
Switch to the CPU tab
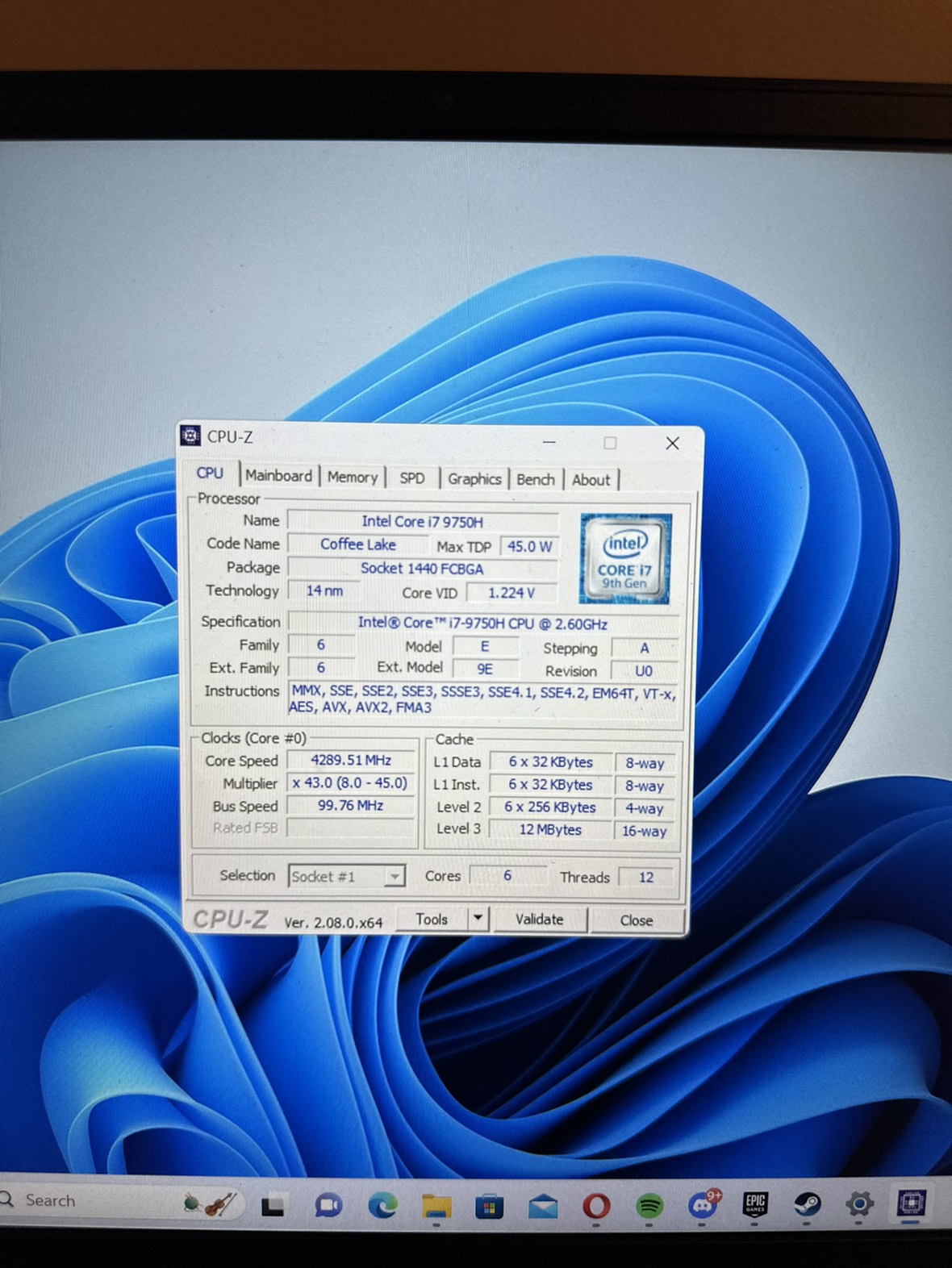point(211,473)
